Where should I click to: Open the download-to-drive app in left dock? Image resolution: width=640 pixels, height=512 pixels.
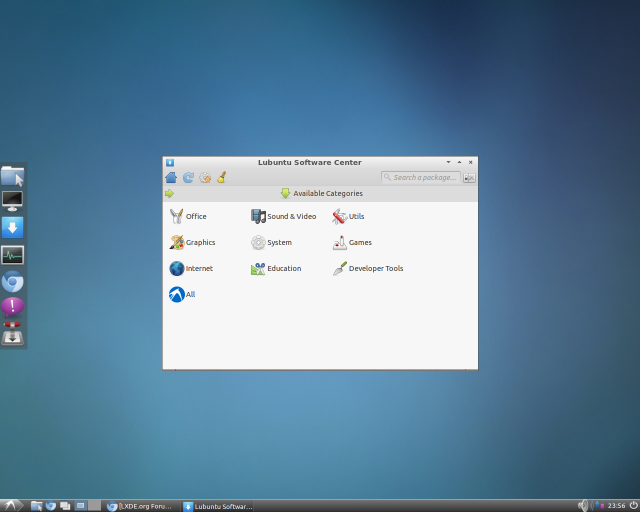pos(12,334)
